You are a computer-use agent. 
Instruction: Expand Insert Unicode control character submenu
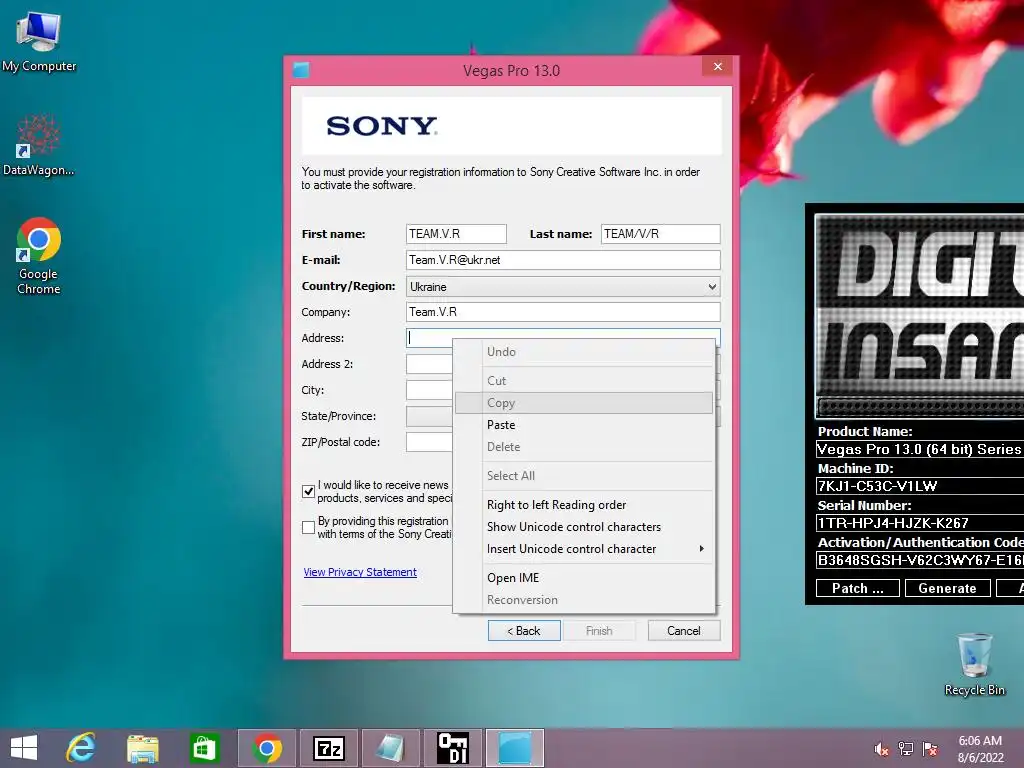pos(584,549)
